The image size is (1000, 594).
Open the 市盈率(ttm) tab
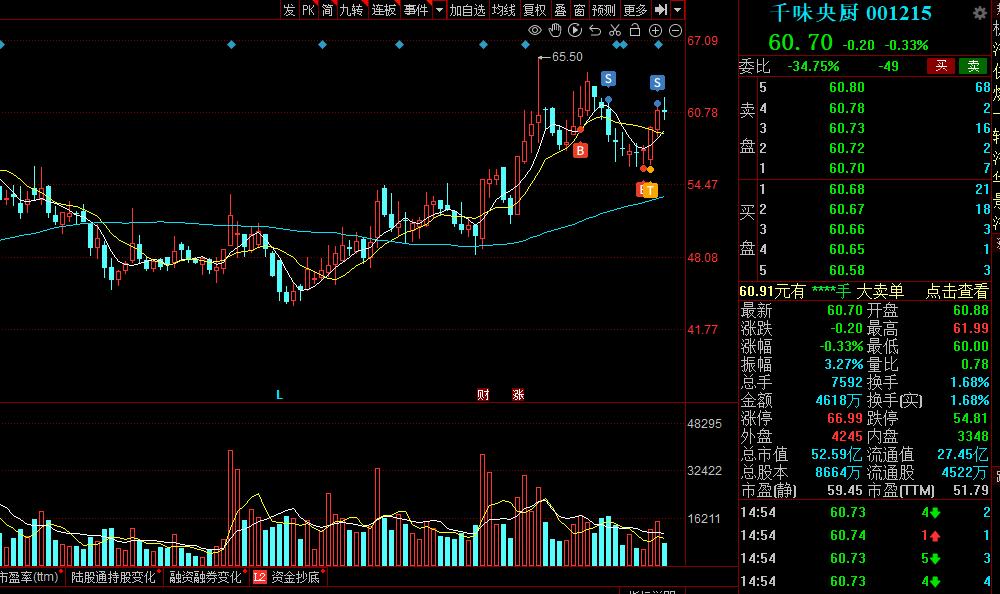click(29, 577)
